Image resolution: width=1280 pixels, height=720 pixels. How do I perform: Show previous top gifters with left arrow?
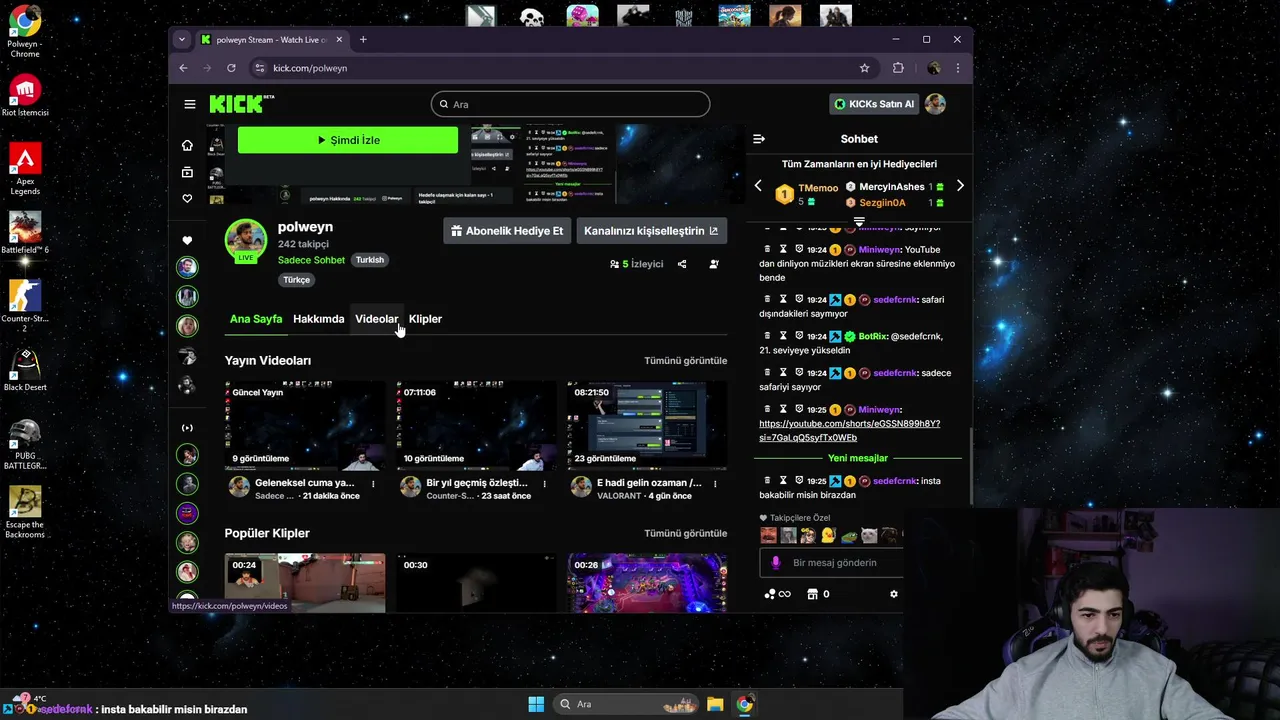[x=758, y=186]
